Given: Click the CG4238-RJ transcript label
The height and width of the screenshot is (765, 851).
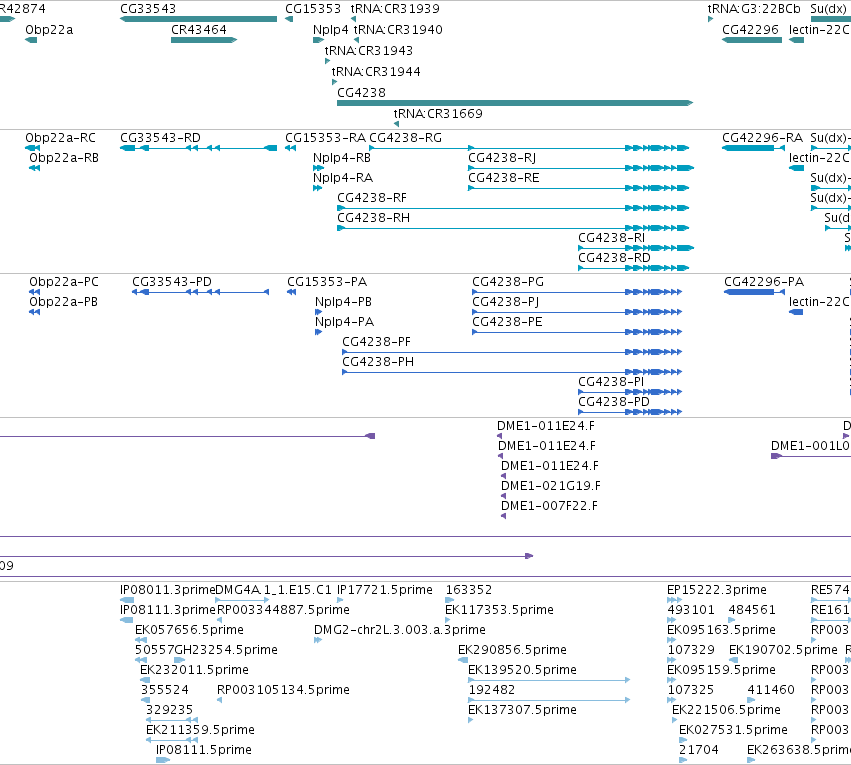Looking at the screenshot, I should tap(502, 158).
